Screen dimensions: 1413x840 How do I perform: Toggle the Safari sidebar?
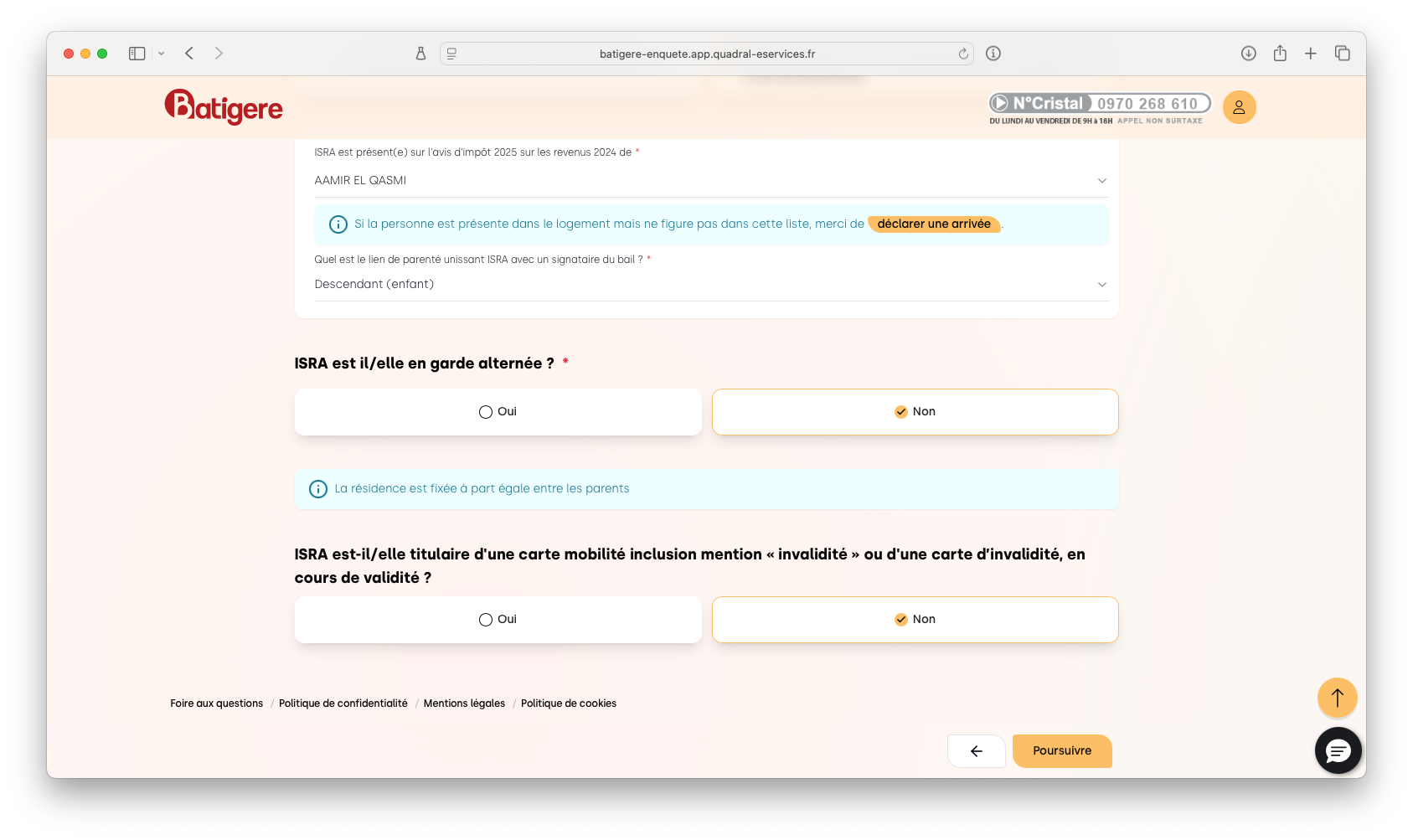137,54
